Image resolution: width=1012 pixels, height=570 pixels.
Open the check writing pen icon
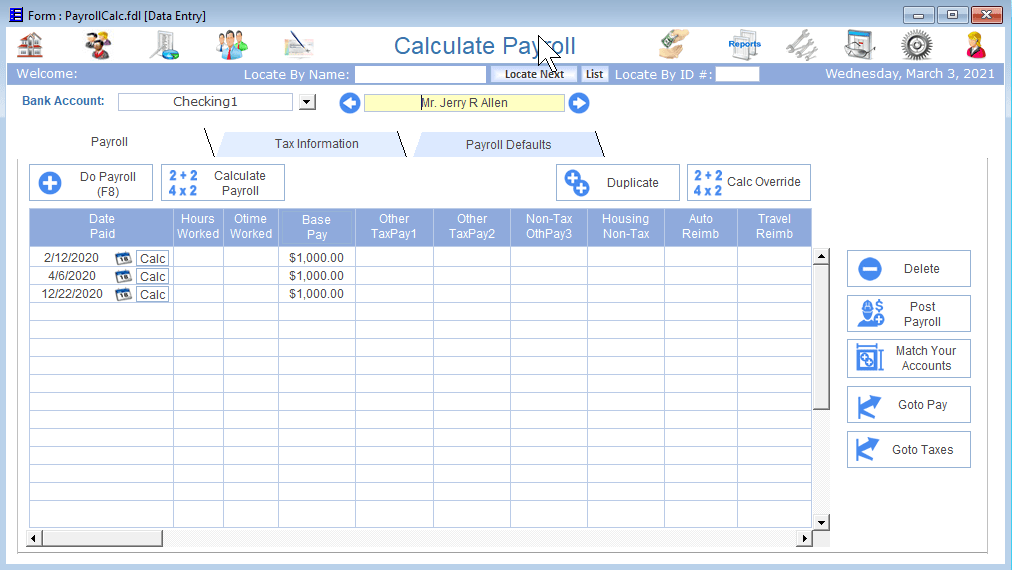(298, 45)
